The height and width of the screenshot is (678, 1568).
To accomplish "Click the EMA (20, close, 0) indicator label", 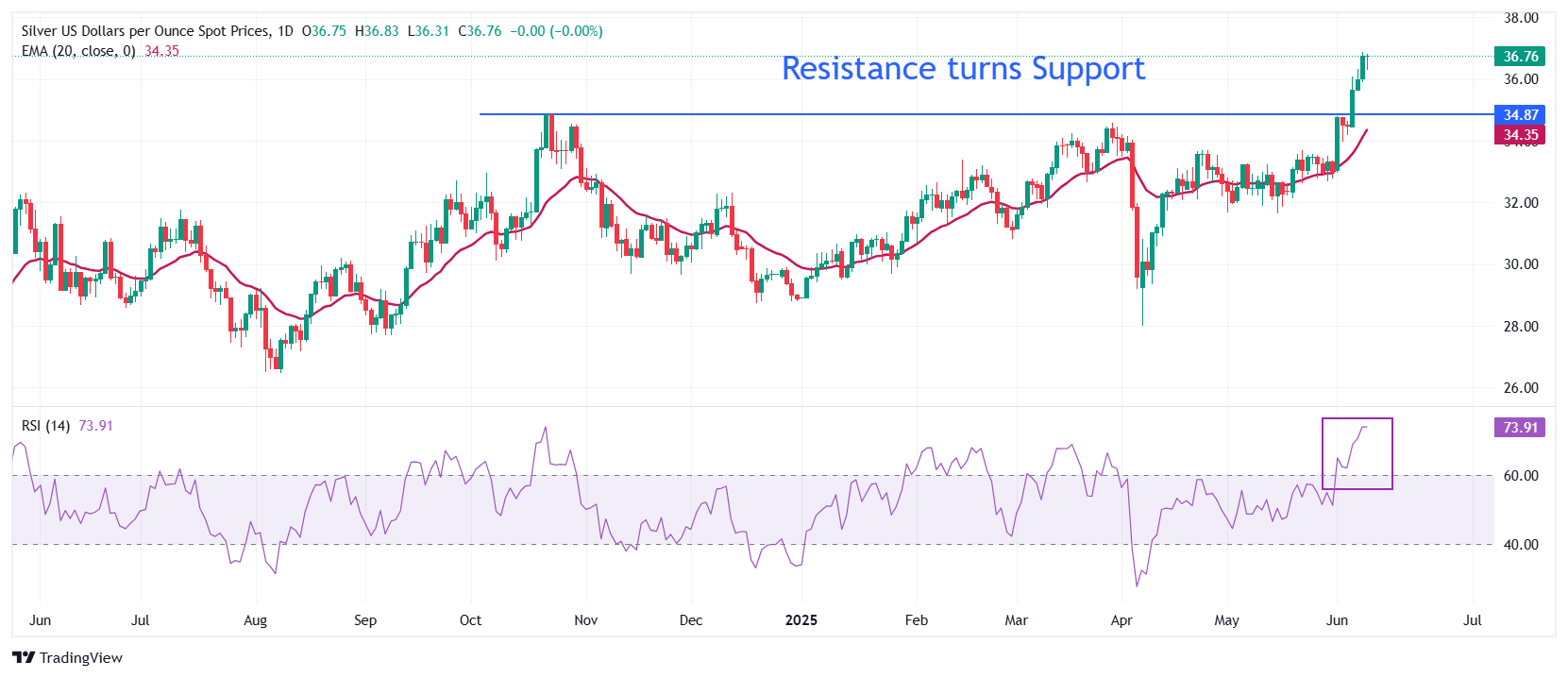I will coord(78,51).
